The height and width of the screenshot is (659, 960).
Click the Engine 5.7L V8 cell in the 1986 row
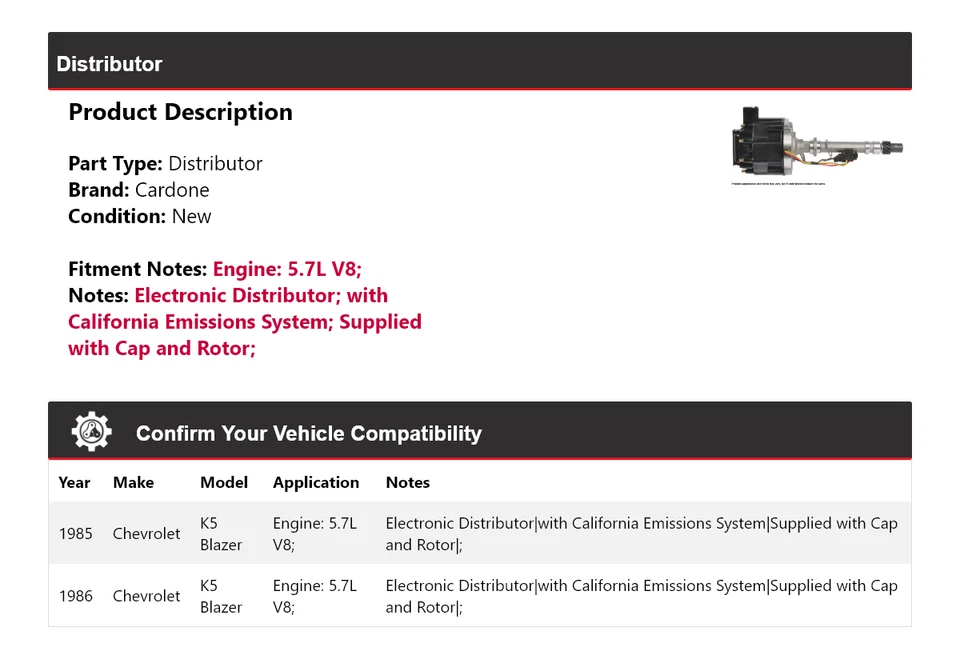(315, 596)
